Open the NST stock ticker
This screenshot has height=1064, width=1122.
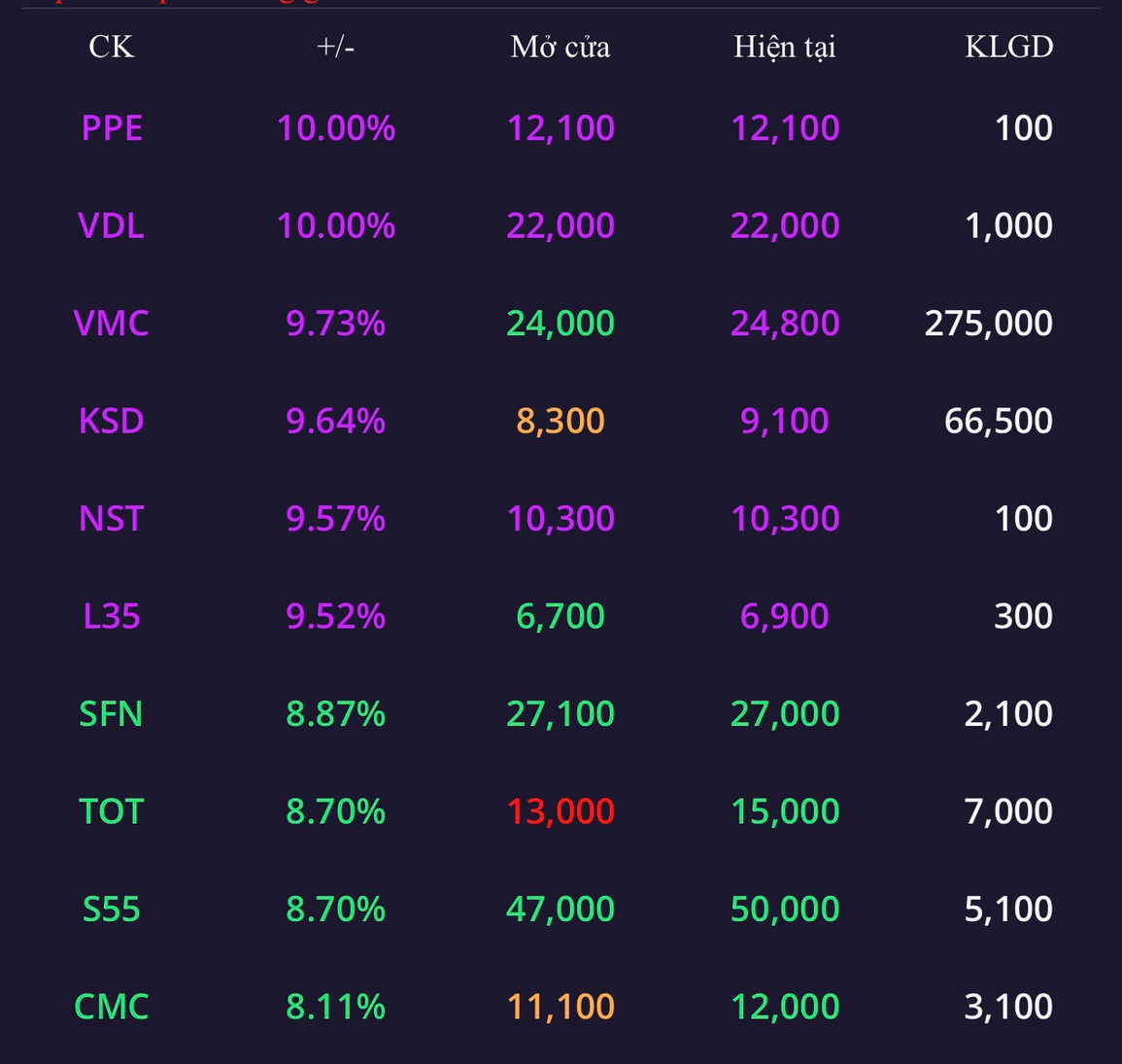(x=111, y=519)
